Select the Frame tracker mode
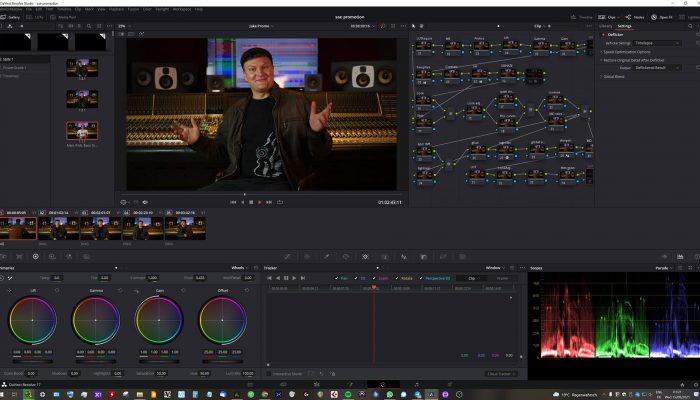Image resolution: width=700 pixels, height=400 pixels. coord(502,278)
